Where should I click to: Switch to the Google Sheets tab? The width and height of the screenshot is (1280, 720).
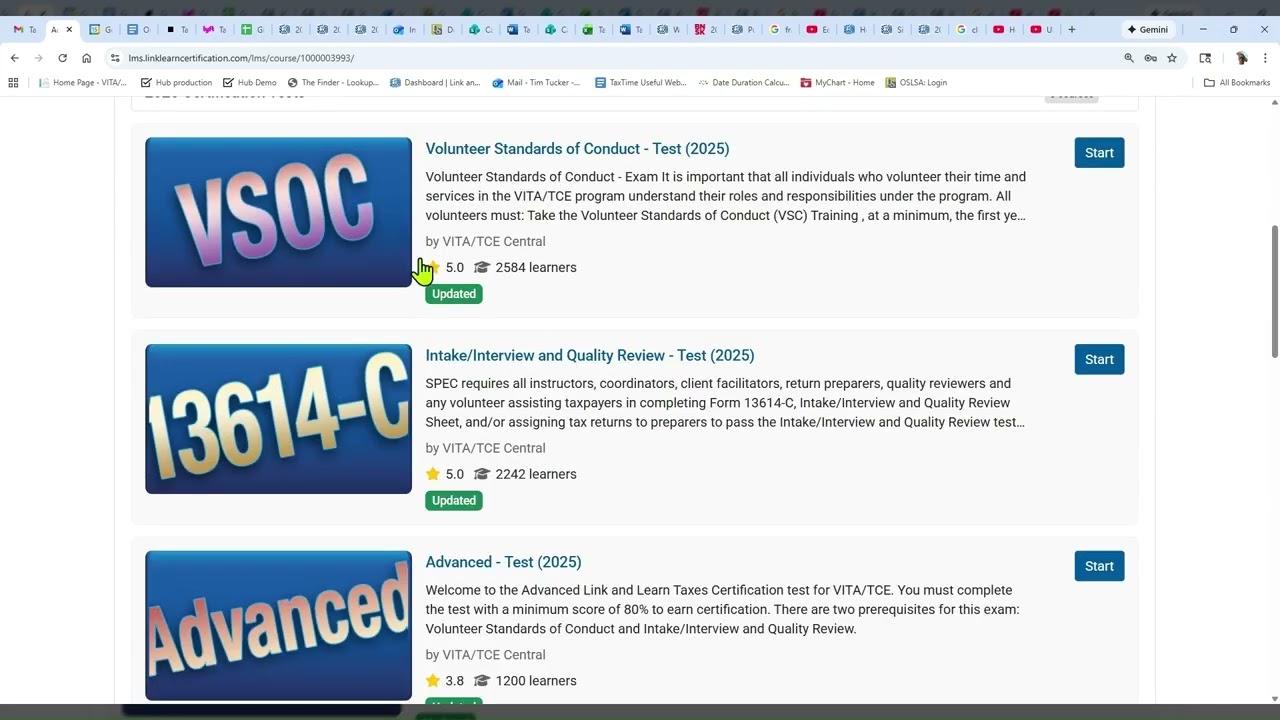tap(253, 30)
